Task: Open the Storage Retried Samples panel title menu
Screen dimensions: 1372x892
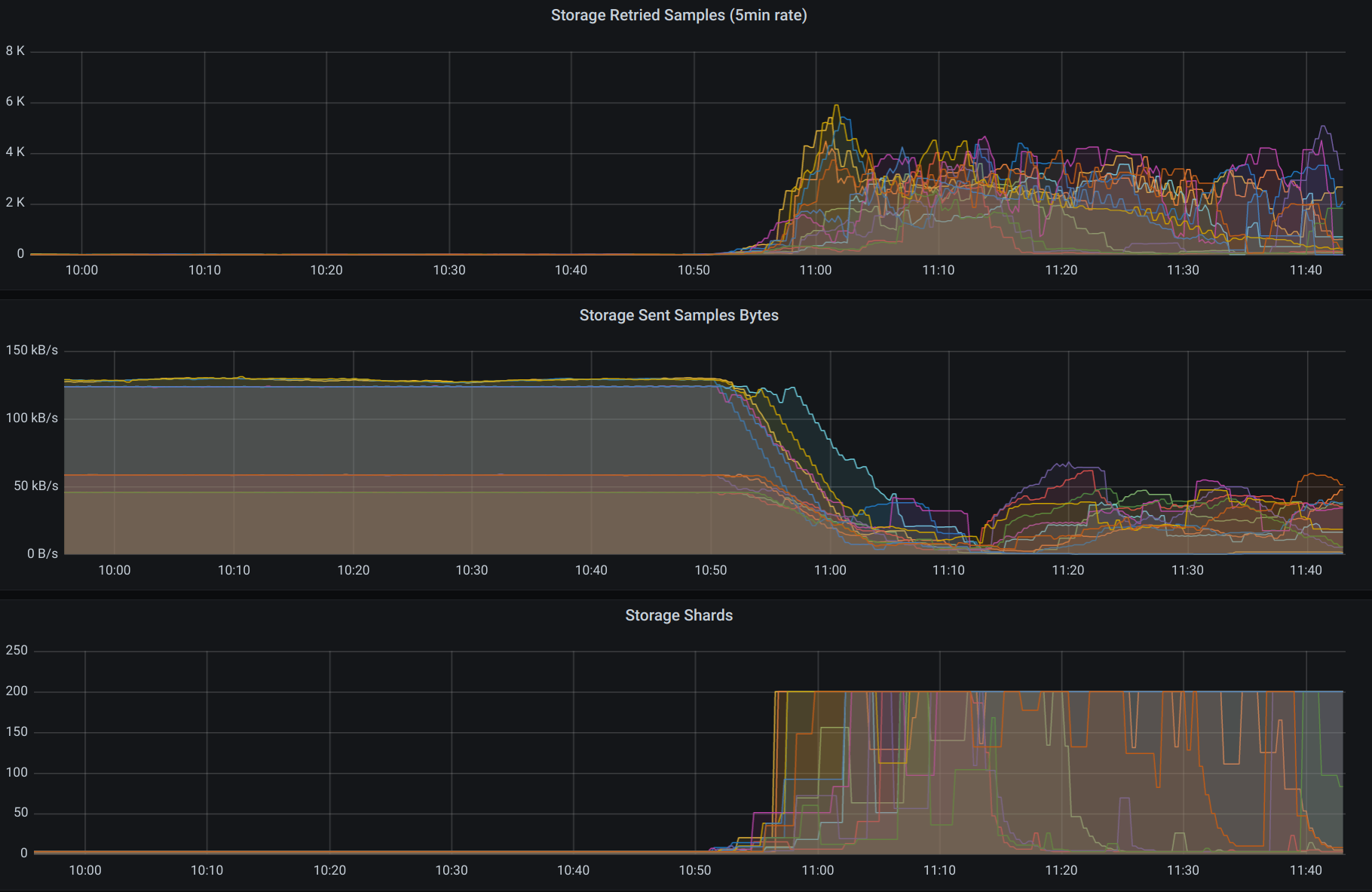Action: [x=678, y=15]
